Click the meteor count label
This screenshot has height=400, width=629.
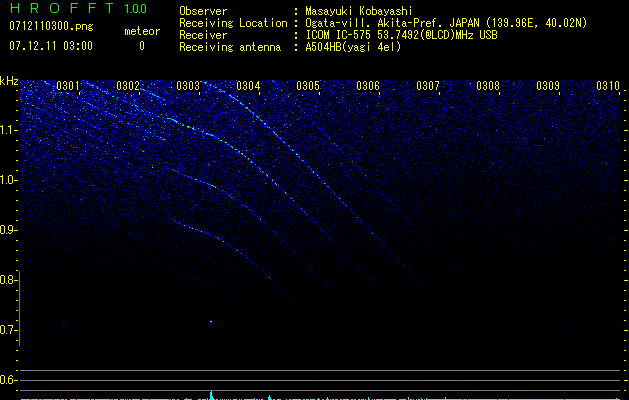pos(142,31)
